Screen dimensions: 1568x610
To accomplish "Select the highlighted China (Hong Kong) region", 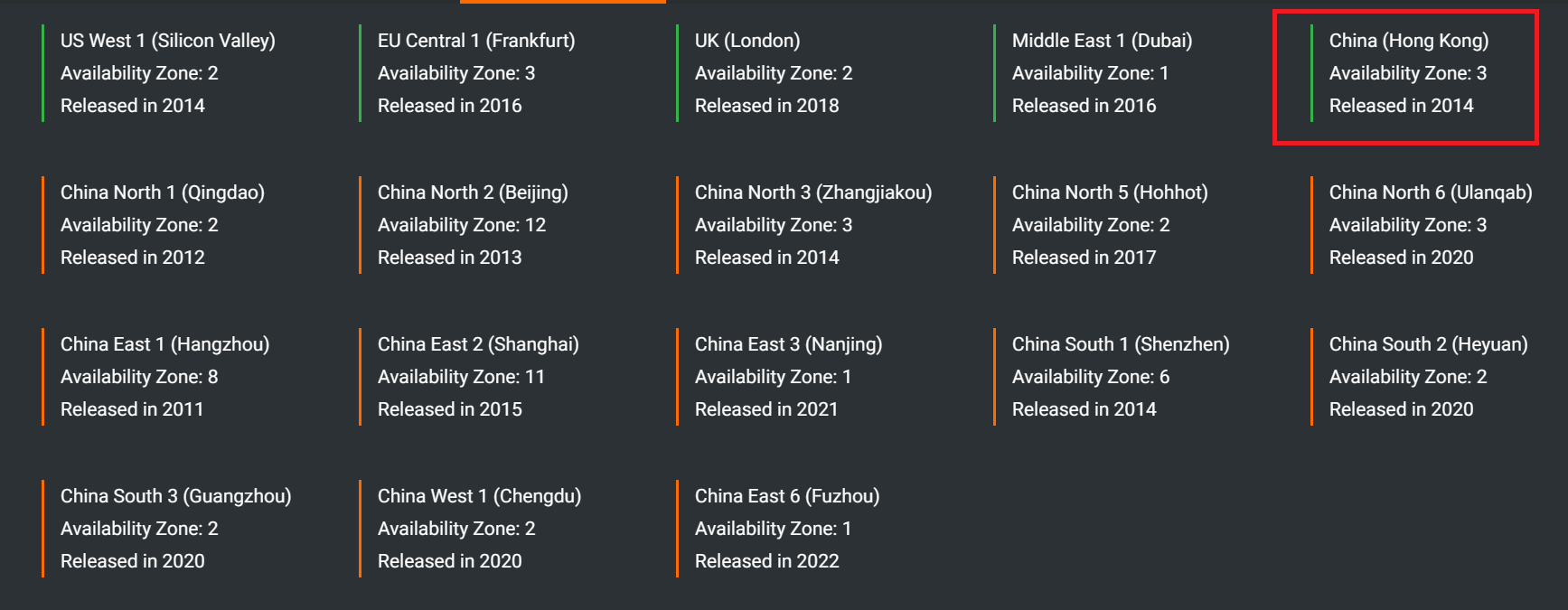I will point(1408,41).
